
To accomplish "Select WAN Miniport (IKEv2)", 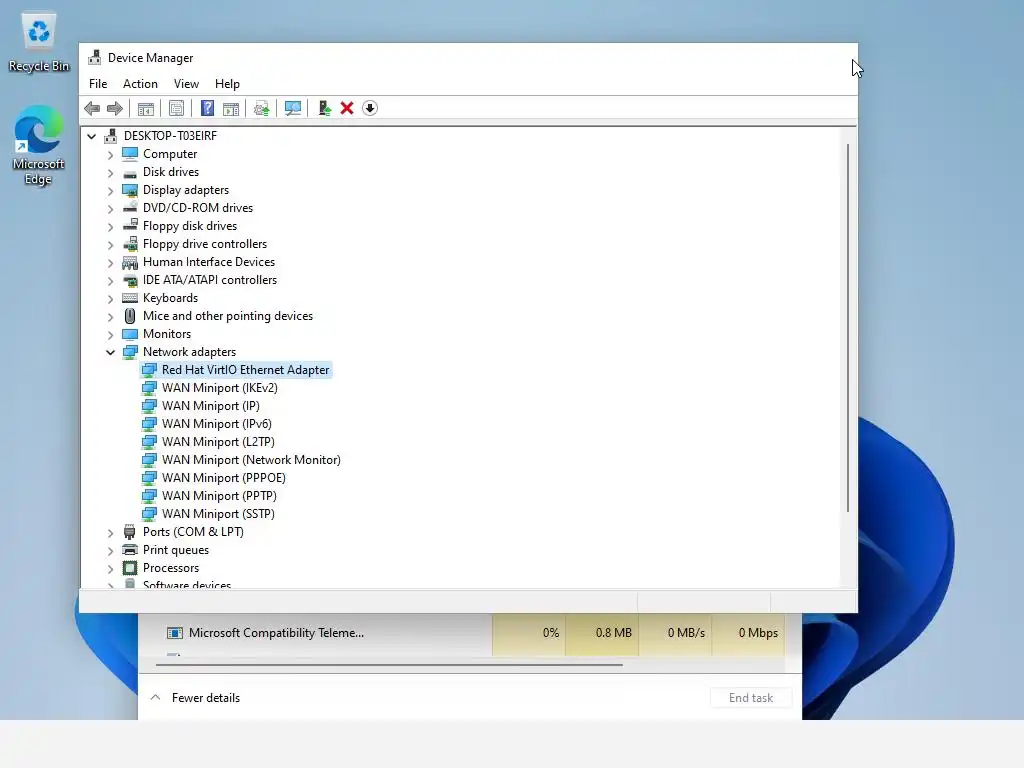I will click(x=219, y=388).
